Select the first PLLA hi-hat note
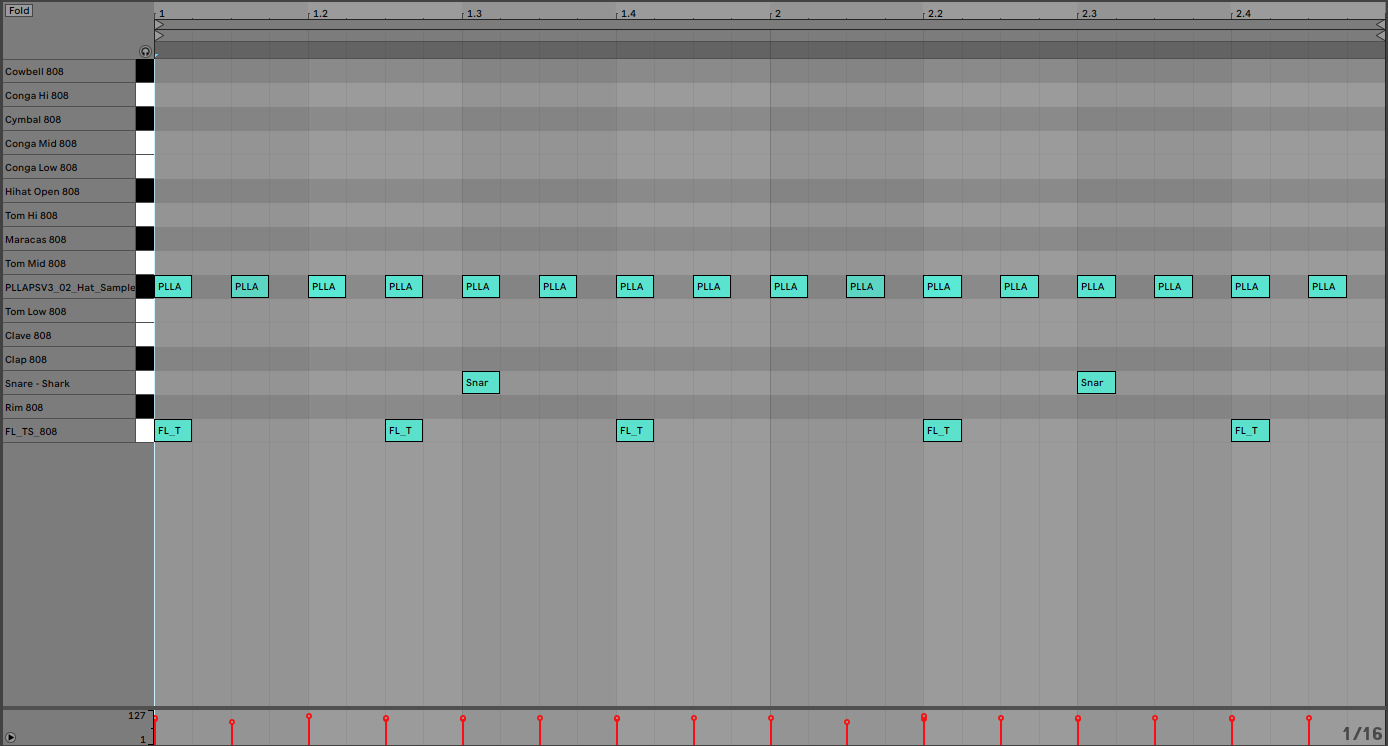Viewport: 1388px width, 746px height. pyautogui.click(x=172, y=286)
